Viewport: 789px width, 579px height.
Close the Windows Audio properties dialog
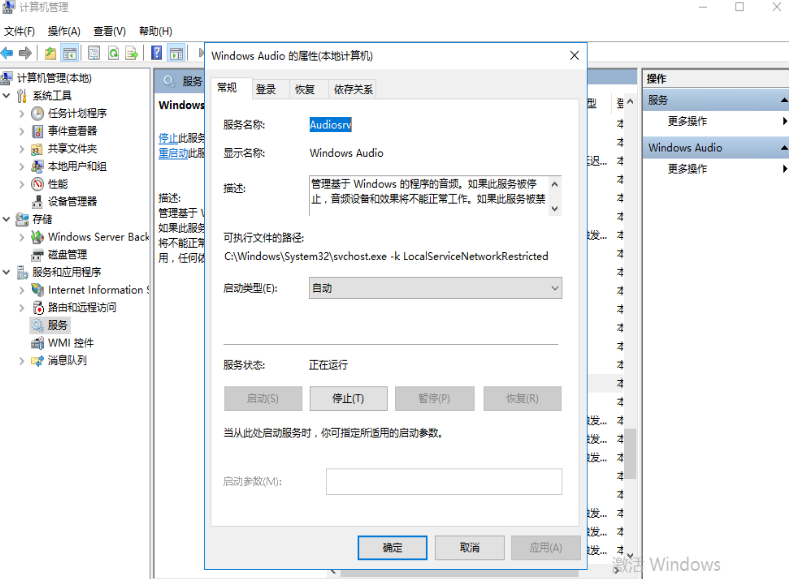click(574, 55)
